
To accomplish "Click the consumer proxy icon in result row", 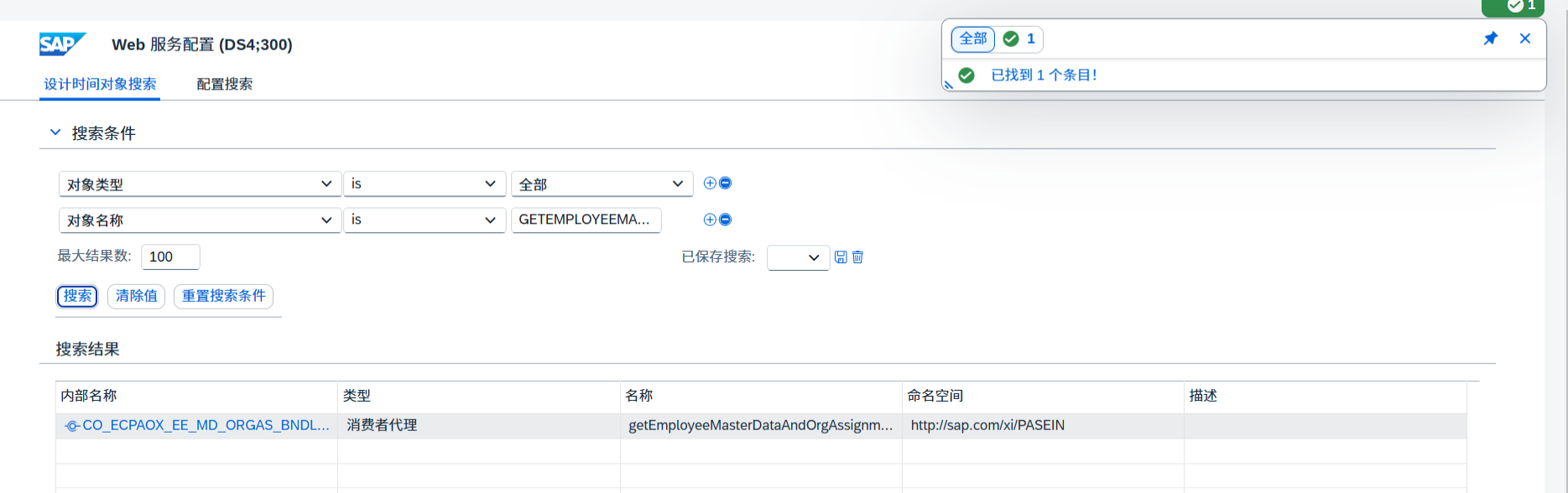I will point(72,426).
